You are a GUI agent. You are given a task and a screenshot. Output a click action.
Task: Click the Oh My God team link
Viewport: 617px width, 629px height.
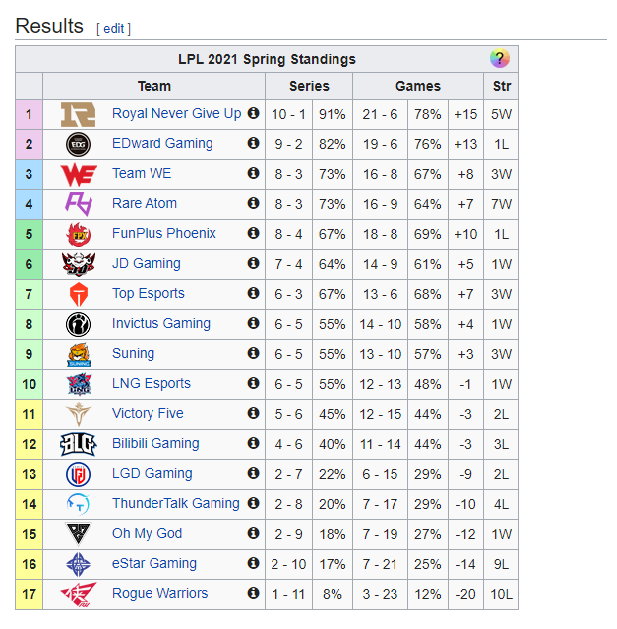pyautogui.click(x=147, y=534)
